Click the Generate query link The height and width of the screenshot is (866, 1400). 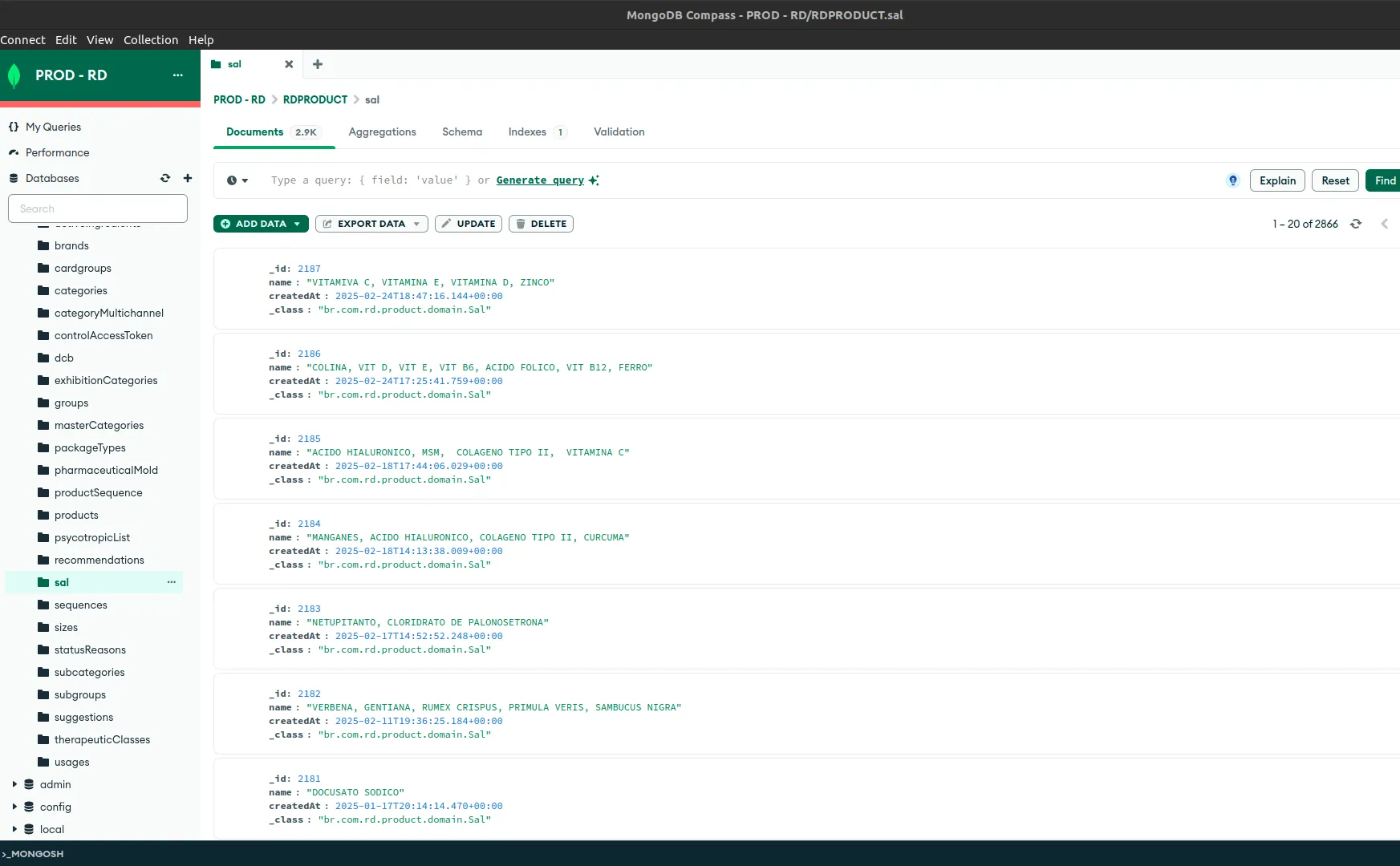click(540, 180)
